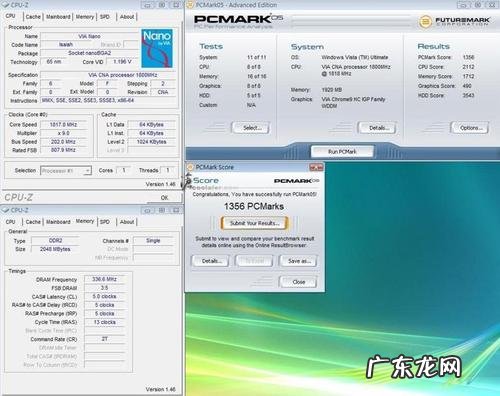Click Submit Your Results button
Viewport: 500px width, 396px height.
[x=254, y=223]
